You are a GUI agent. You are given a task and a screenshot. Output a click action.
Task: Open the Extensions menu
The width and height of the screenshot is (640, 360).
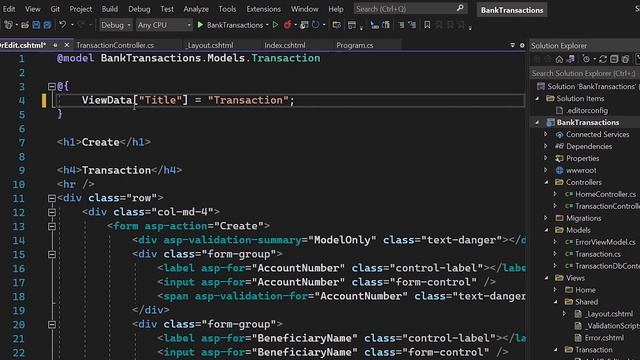point(263,9)
